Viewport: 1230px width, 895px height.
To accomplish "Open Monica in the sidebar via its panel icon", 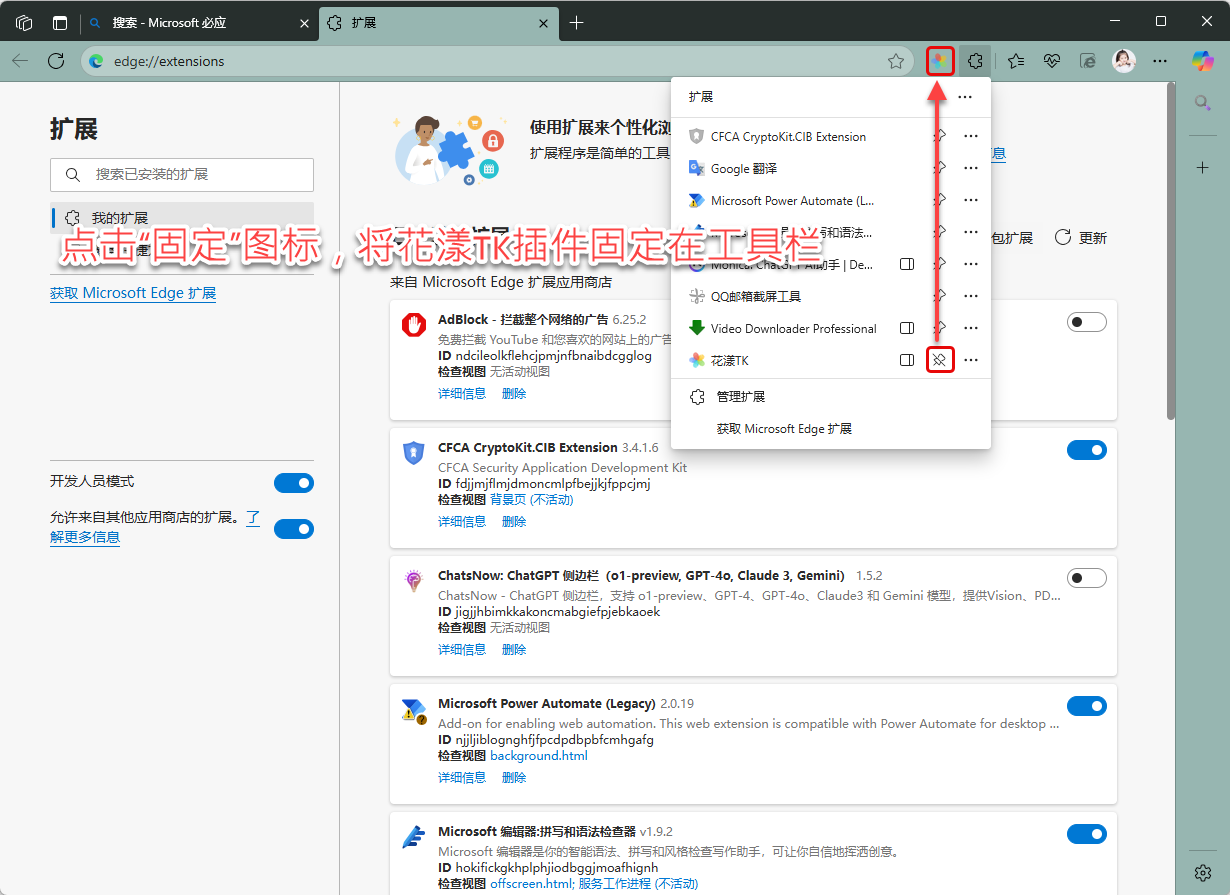I will (907, 264).
